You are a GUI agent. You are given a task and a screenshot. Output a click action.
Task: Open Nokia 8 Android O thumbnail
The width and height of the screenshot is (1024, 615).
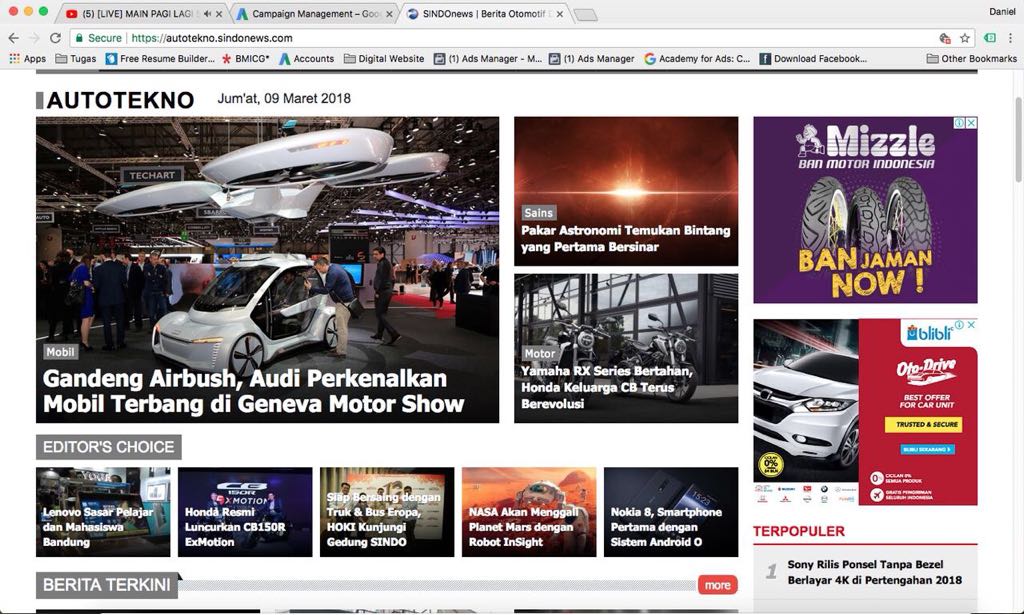coord(671,512)
